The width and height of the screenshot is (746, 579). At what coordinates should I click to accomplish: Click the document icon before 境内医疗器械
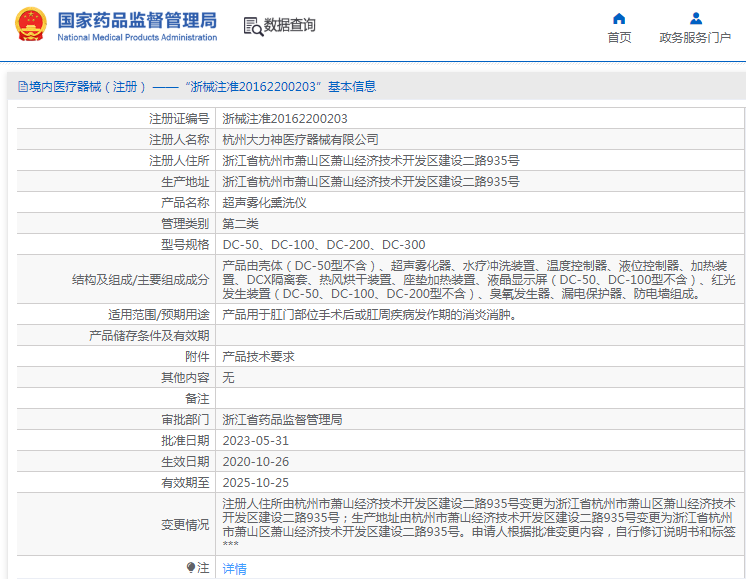coord(22,87)
